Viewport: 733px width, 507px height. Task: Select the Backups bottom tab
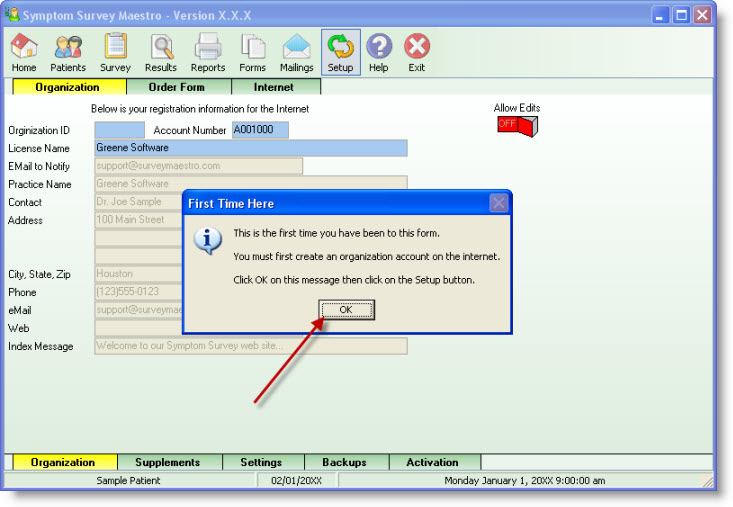point(343,462)
